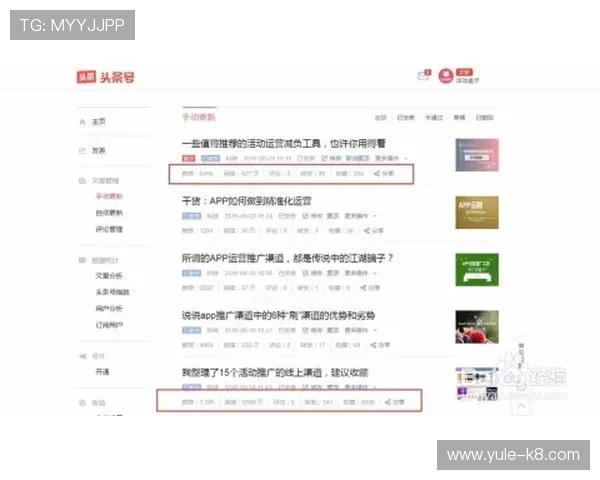Open 文章分析 in the sidebar

(x=109, y=276)
